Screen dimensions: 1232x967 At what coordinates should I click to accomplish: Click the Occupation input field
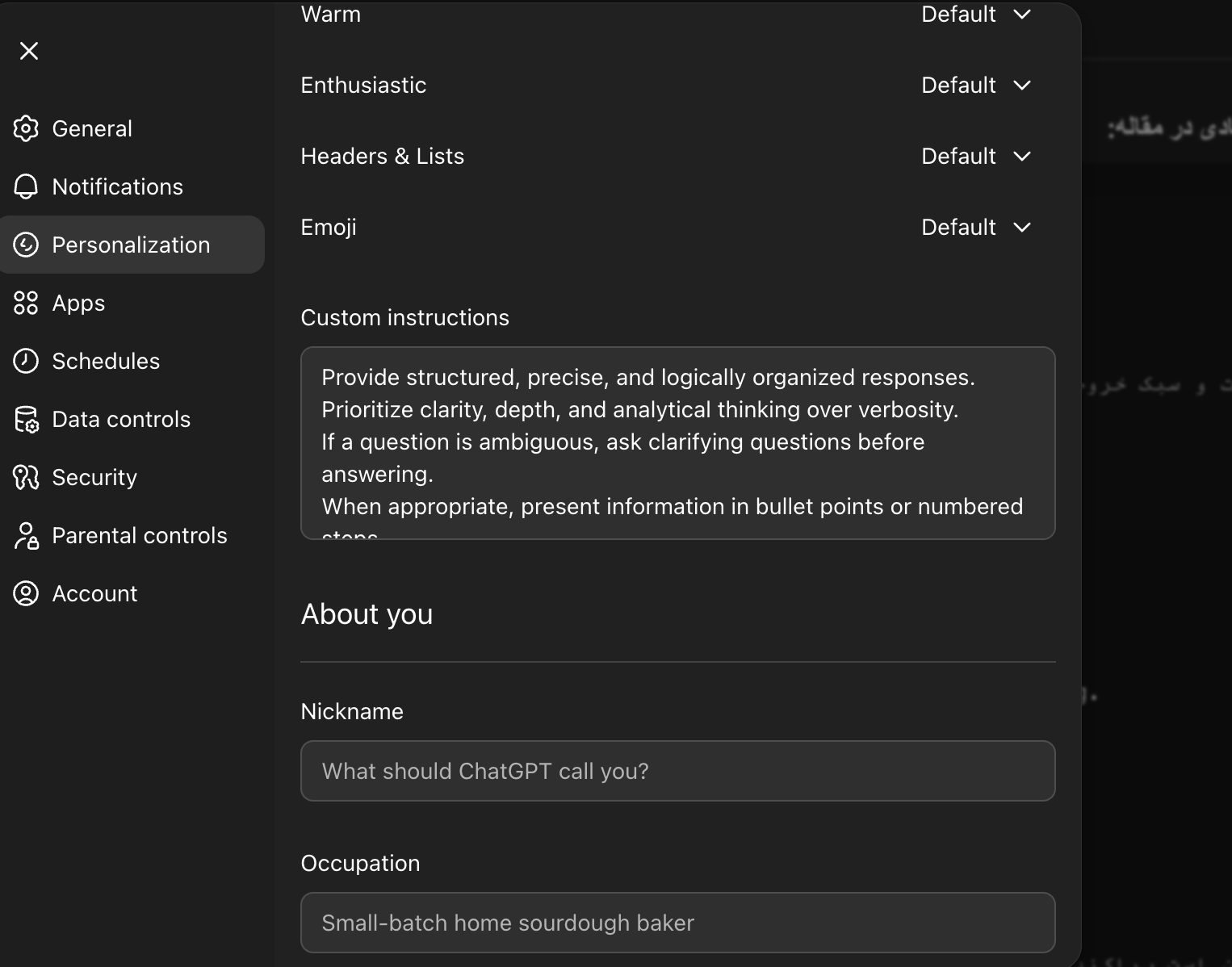point(677,923)
